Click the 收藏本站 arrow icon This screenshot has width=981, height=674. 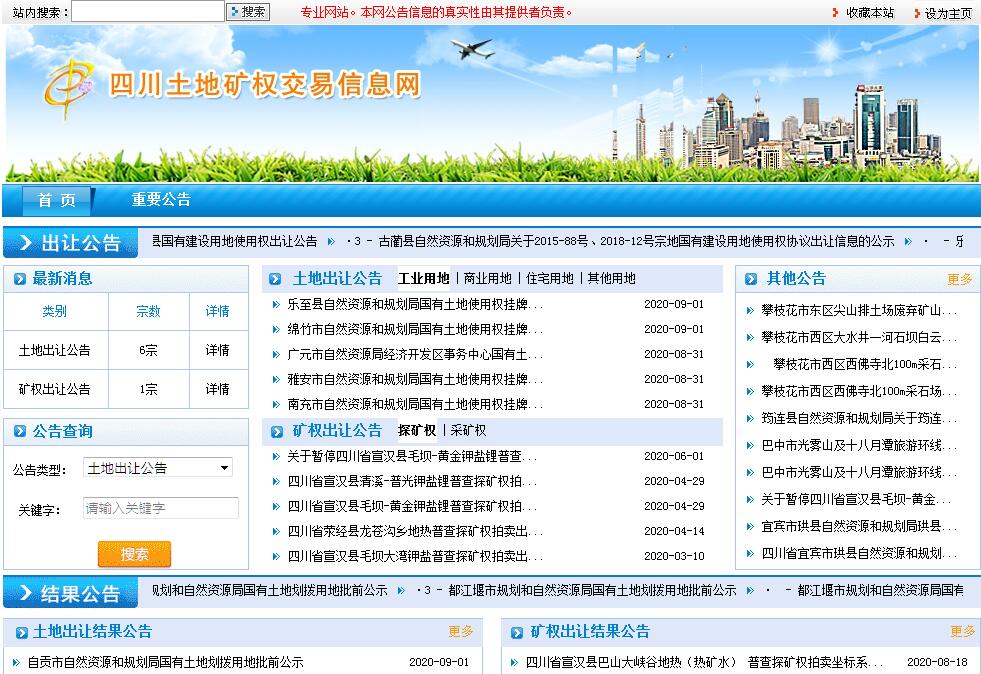[836, 13]
